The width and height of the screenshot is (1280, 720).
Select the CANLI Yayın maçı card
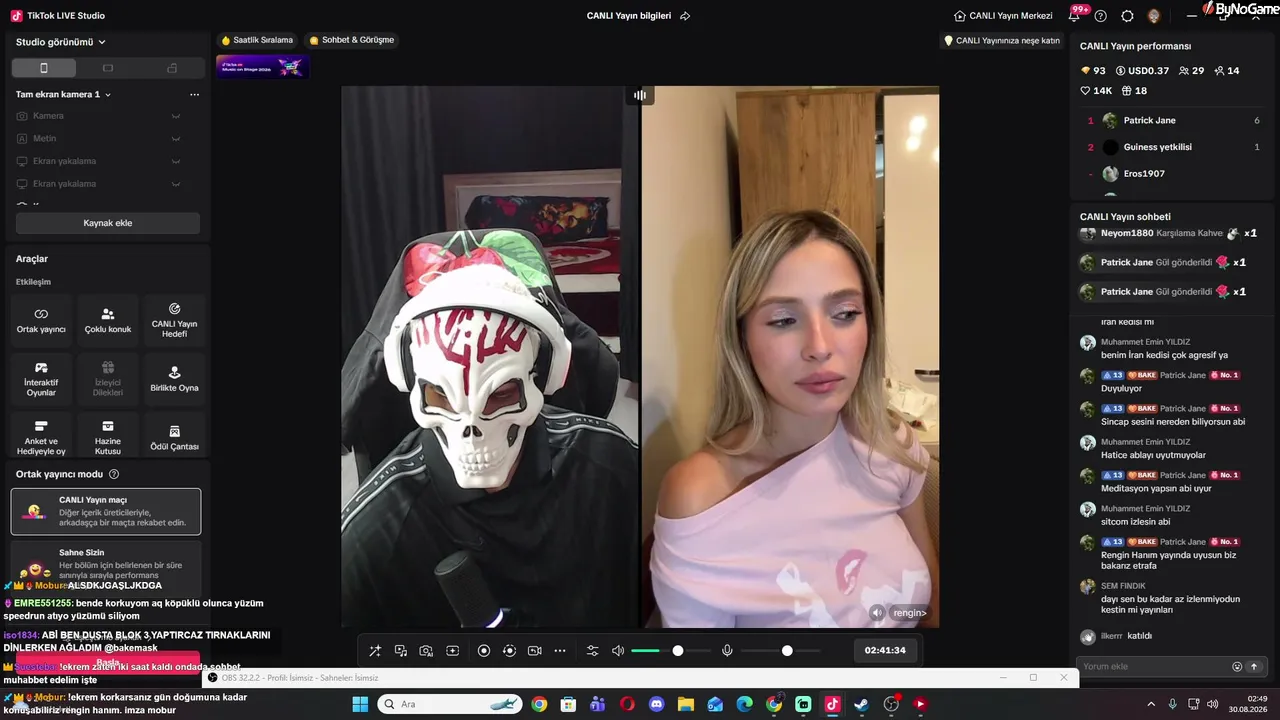tap(106, 511)
